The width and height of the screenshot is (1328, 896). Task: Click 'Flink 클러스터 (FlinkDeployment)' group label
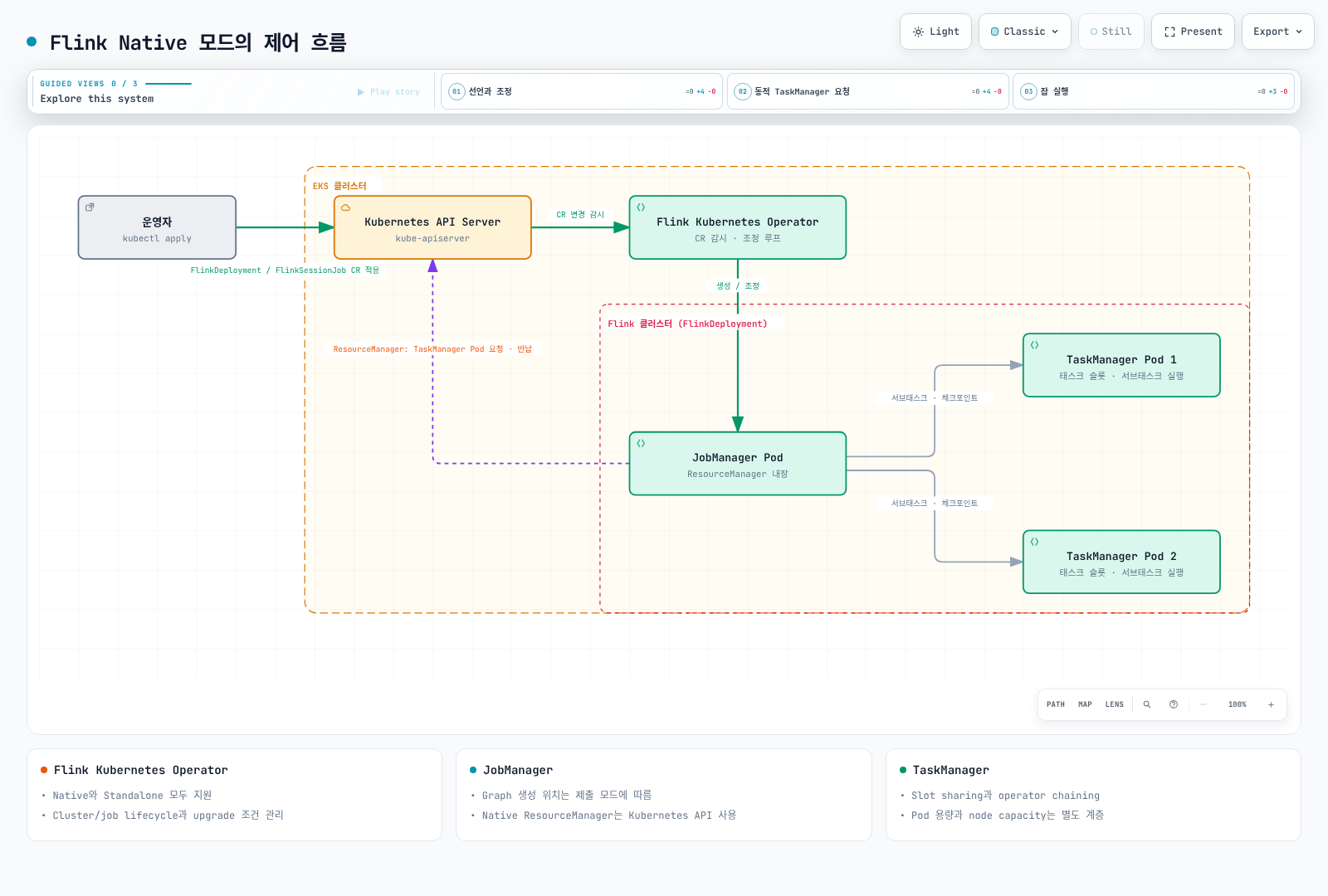tap(688, 324)
